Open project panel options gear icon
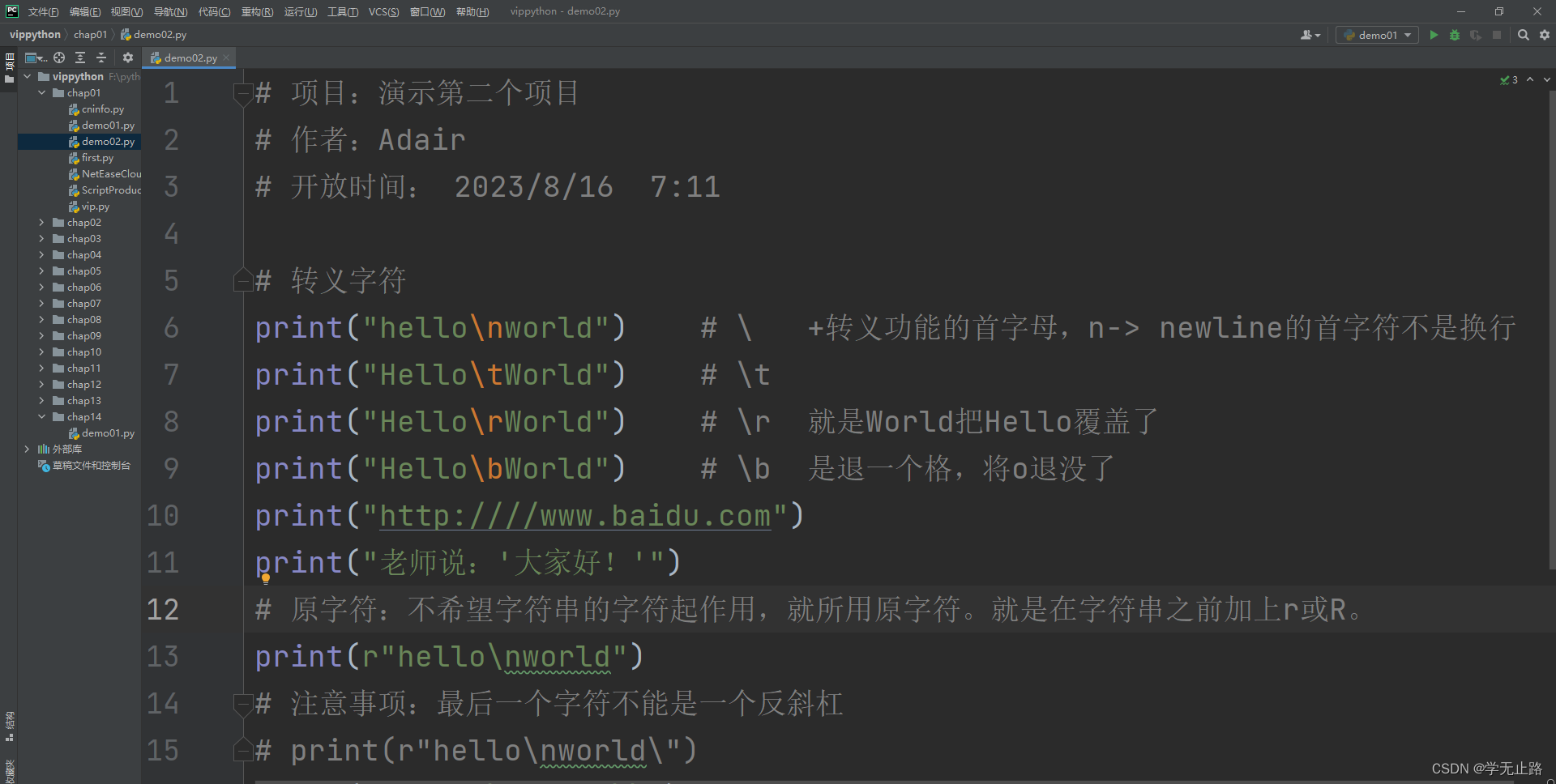Screen dimensions: 1556x784 pyautogui.click(x=128, y=58)
